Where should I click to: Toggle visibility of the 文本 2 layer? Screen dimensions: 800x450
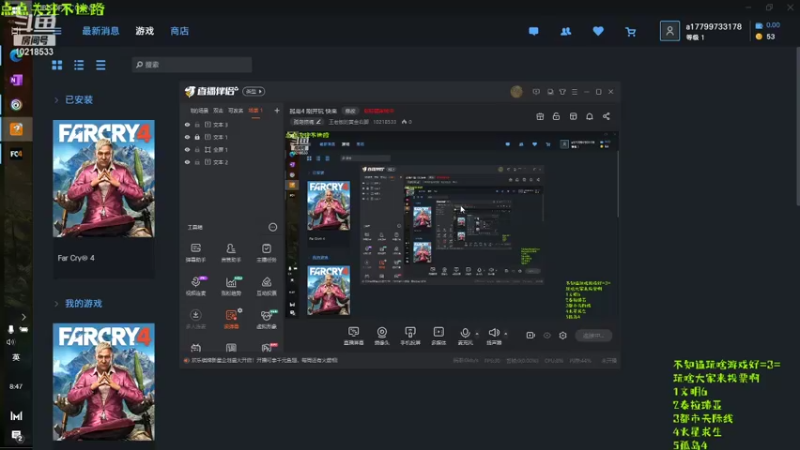(187, 162)
